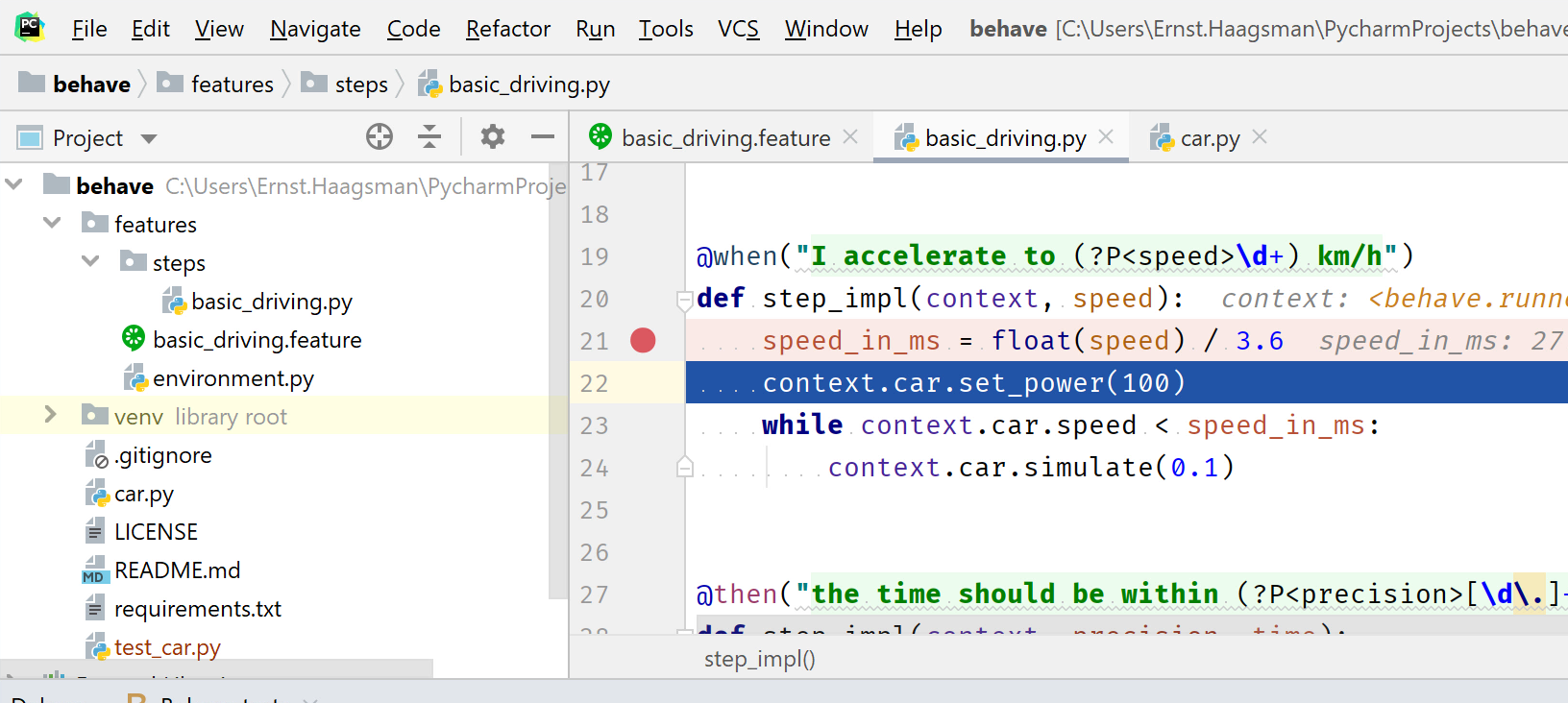Open Project panel settings gear
The height and width of the screenshot is (703, 1568).
493,137
